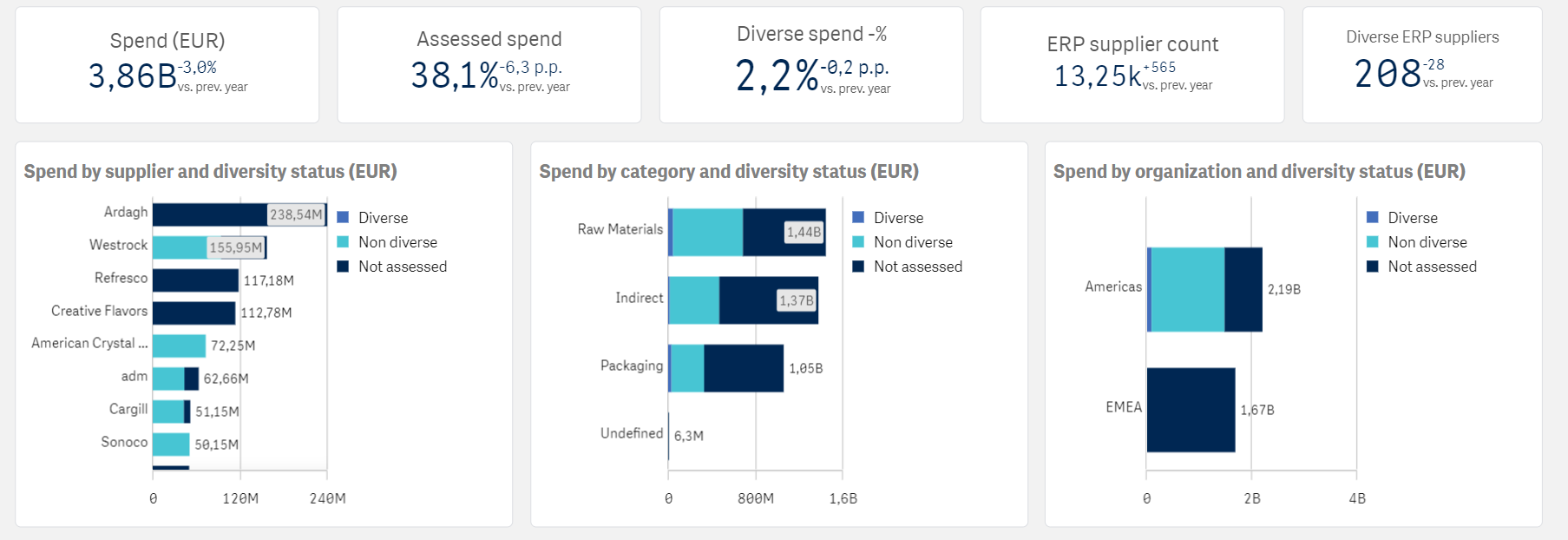Click Non diverse legend swatch in category chart
The width and height of the screenshot is (1568, 540).
click(858, 242)
